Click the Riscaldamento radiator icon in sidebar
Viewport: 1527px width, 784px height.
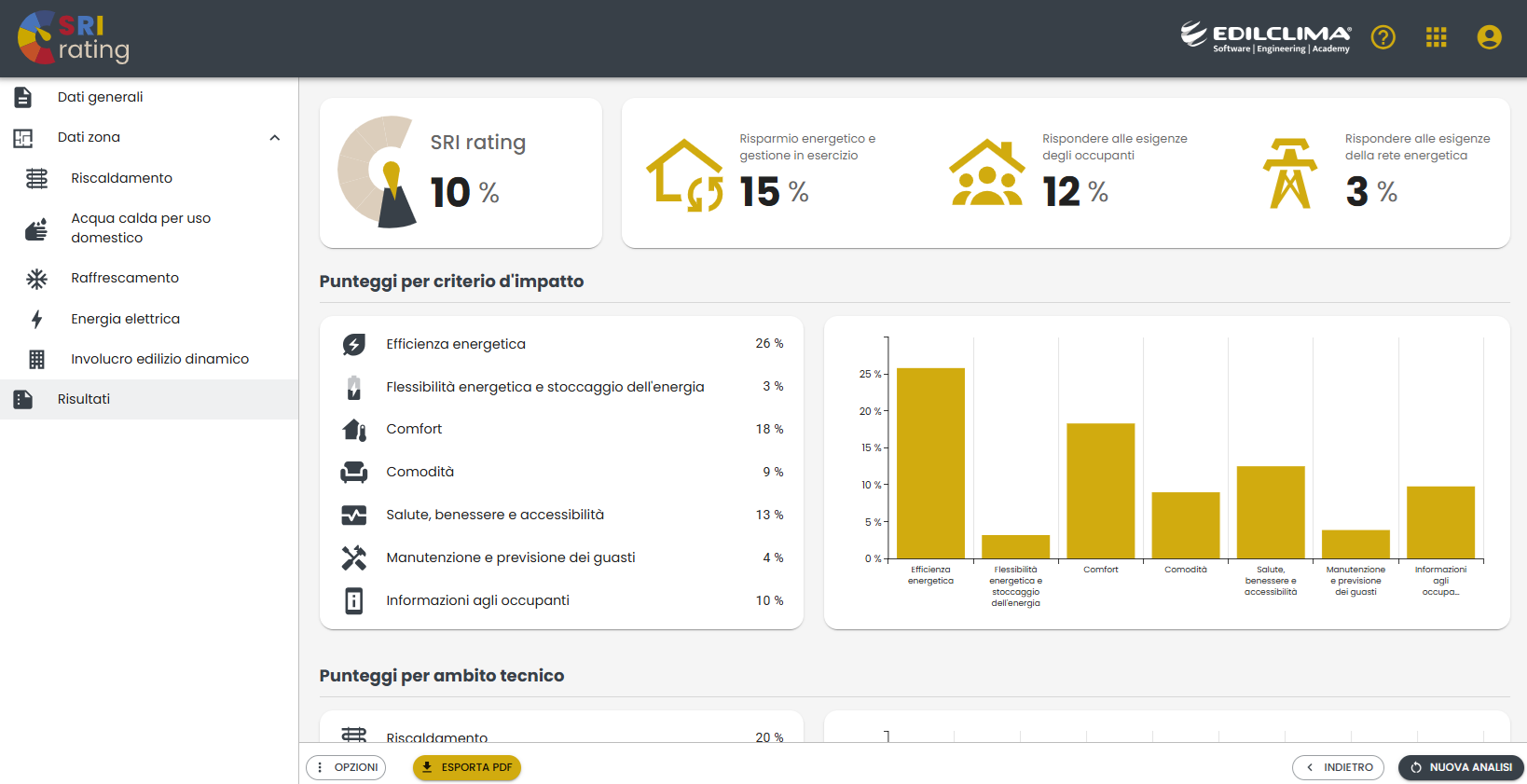[x=36, y=178]
